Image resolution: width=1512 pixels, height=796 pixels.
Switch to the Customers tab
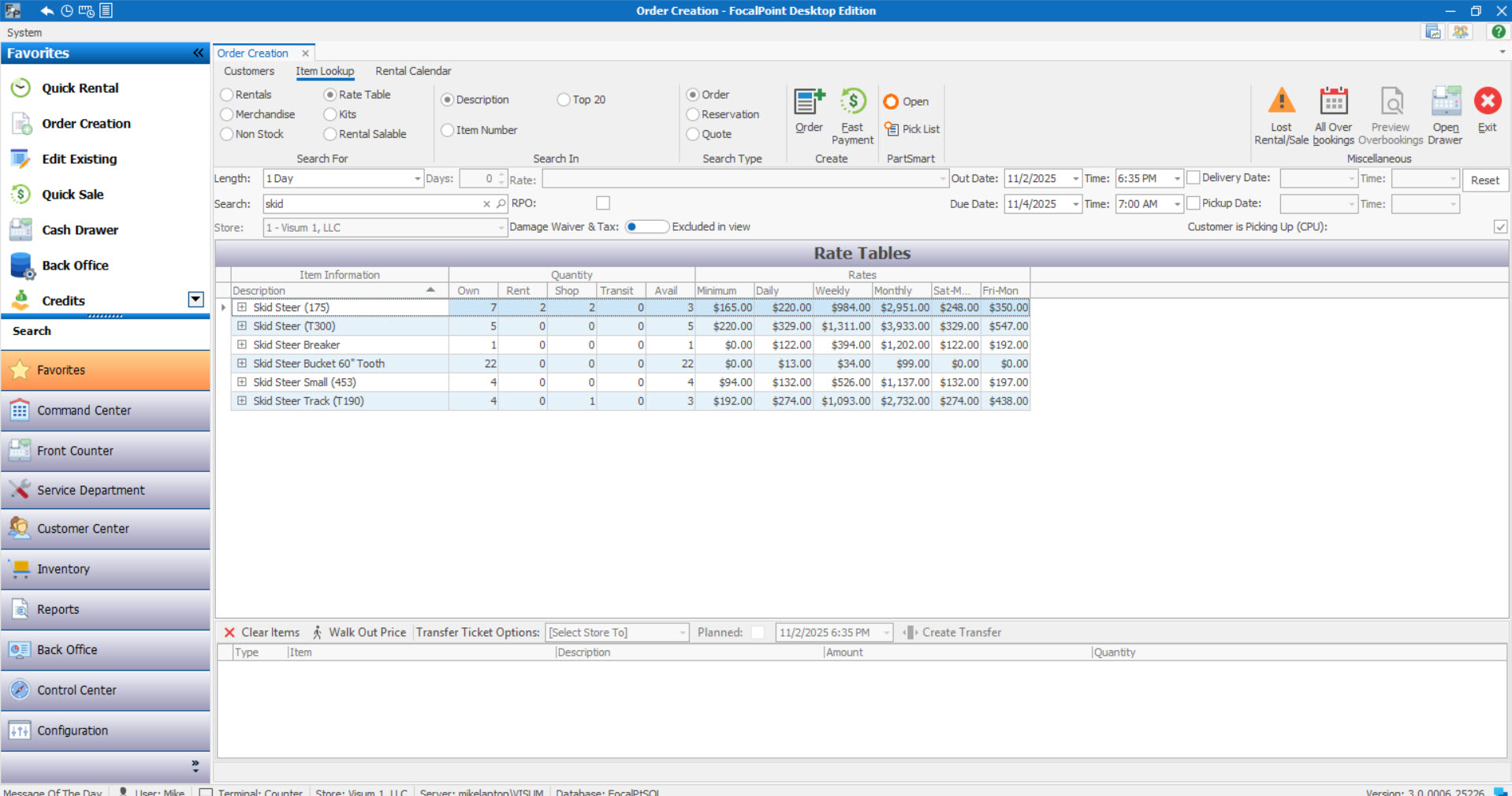[249, 71]
